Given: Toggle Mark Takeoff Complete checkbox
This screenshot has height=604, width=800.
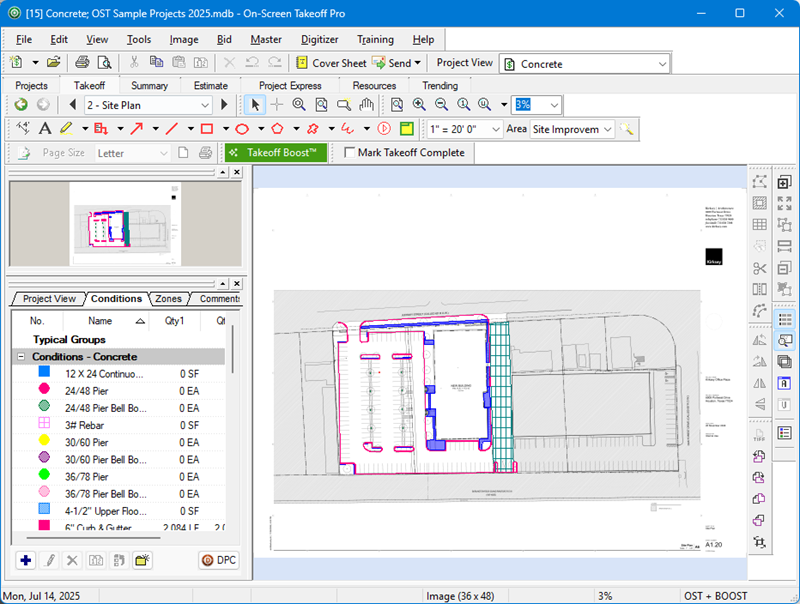Looking at the screenshot, I should (349, 153).
